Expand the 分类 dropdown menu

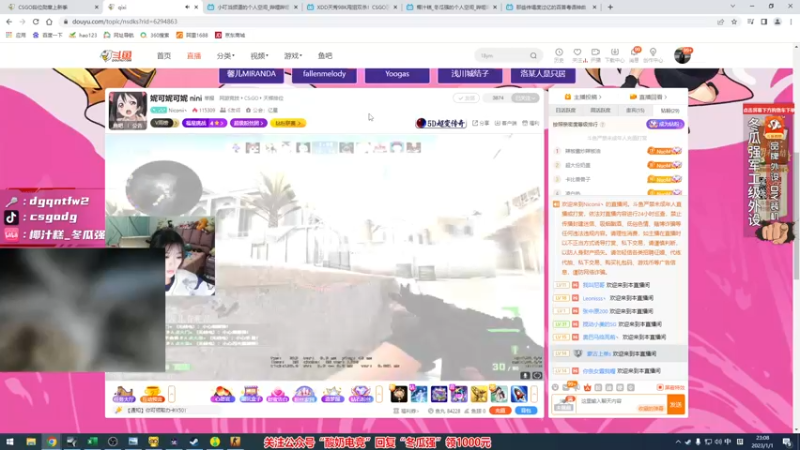(226, 56)
